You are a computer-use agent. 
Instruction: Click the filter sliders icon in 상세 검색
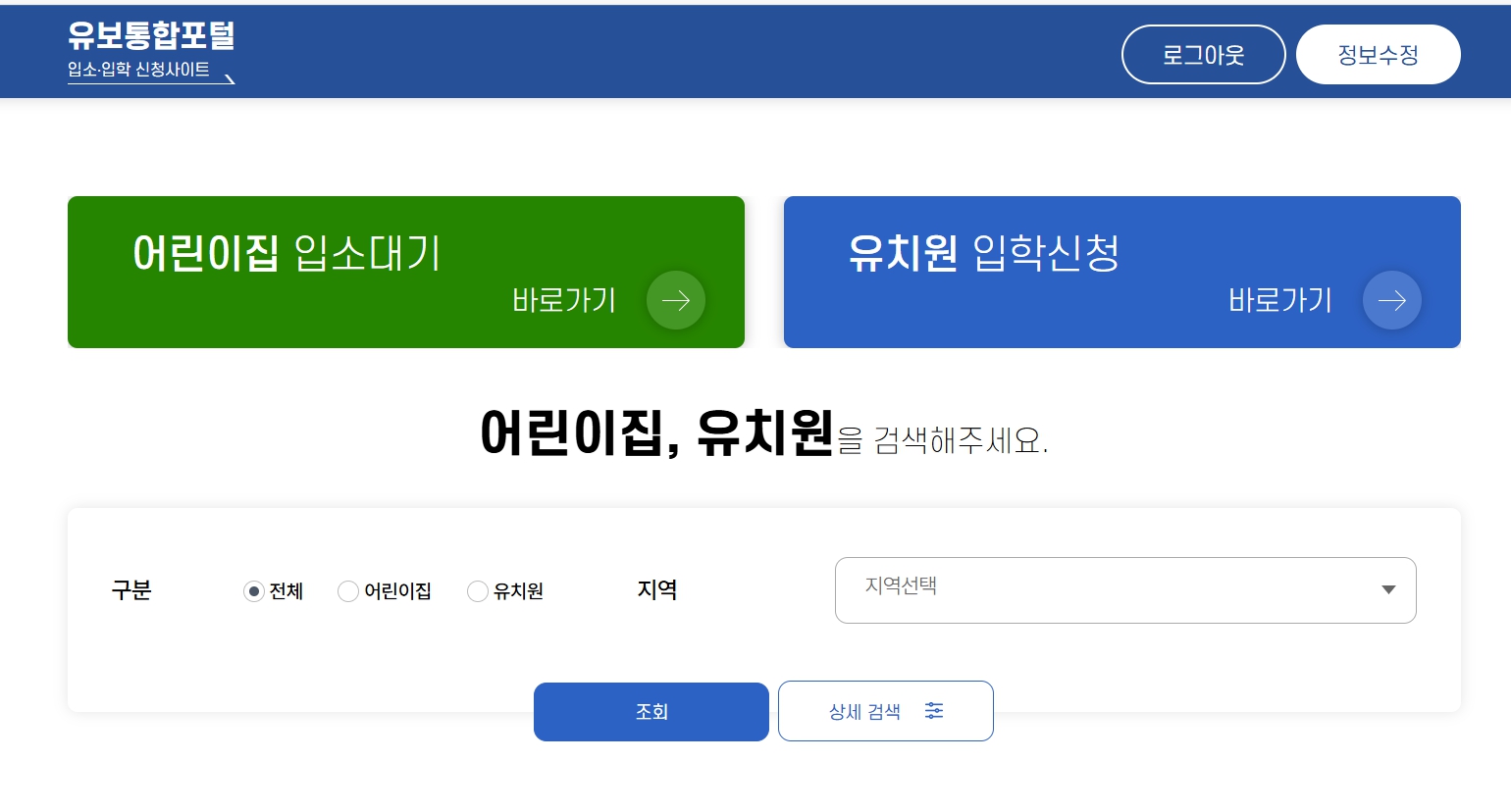coord(933,710)
